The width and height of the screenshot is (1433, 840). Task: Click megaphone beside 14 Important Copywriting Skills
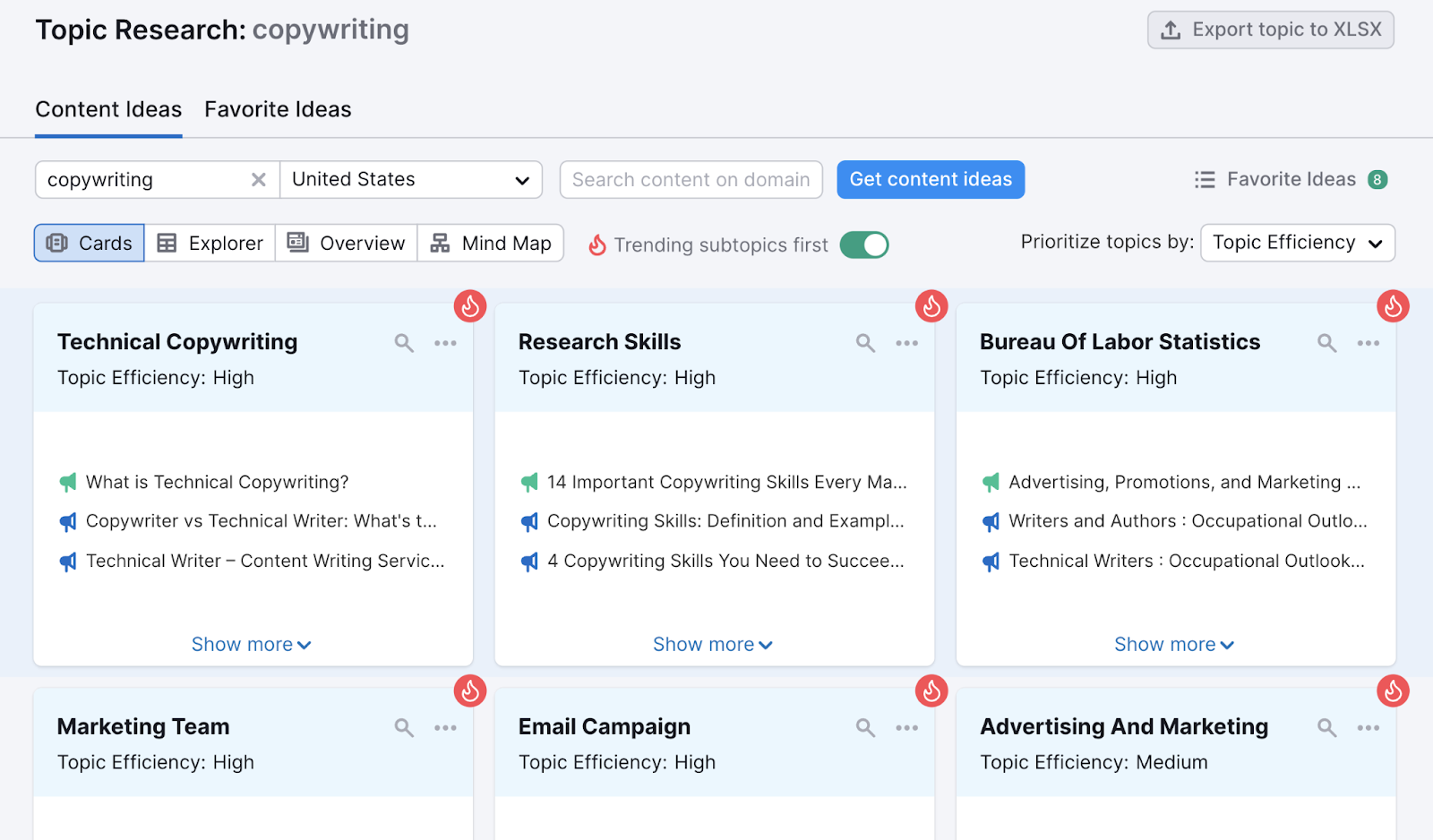(x=530, y=483)
